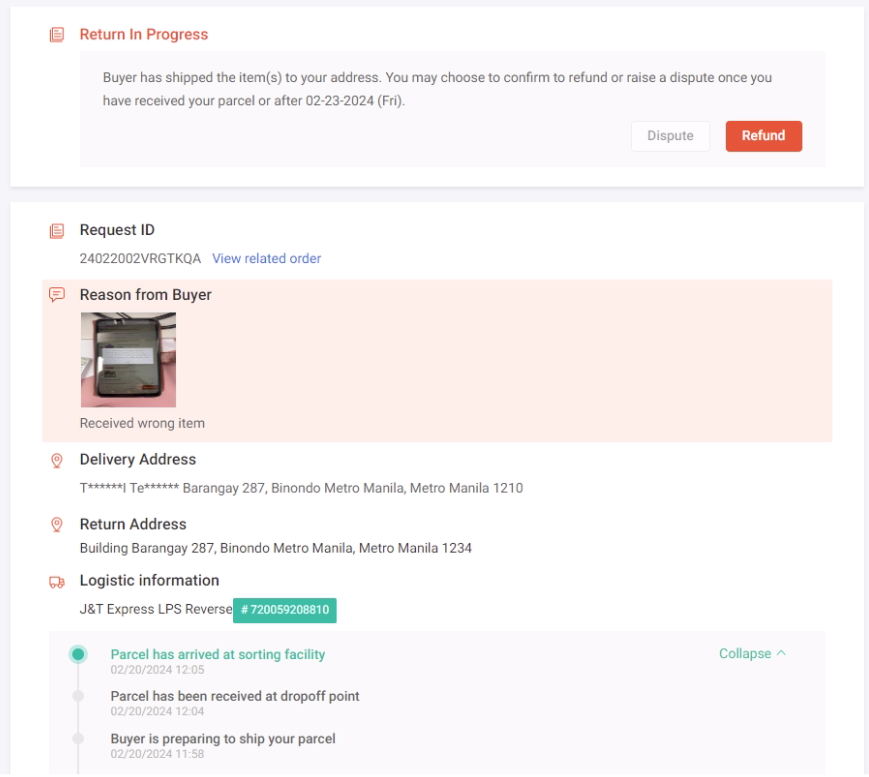Click the grey dot beside Buyer is preparing to ship
Image resolution: width=869 pixels, height=777 pixels.
[x=78, y=738]
